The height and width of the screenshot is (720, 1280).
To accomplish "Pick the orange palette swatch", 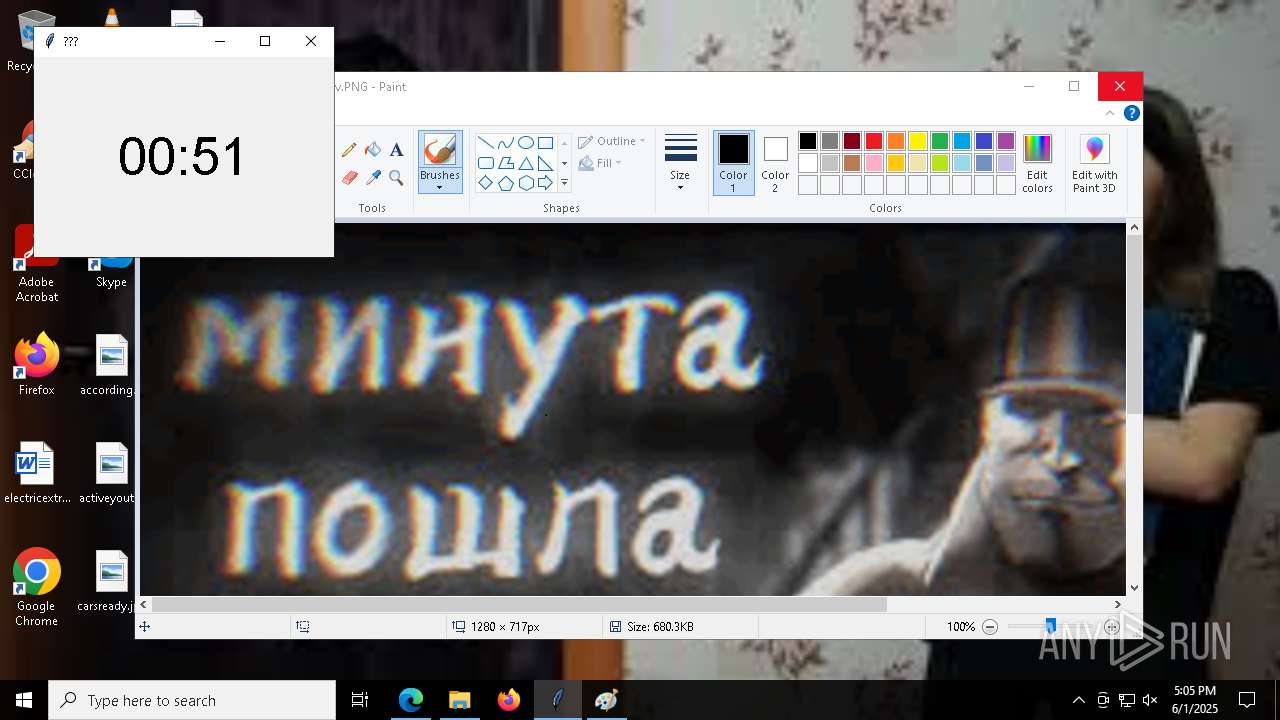I will [x=896, y=141].
